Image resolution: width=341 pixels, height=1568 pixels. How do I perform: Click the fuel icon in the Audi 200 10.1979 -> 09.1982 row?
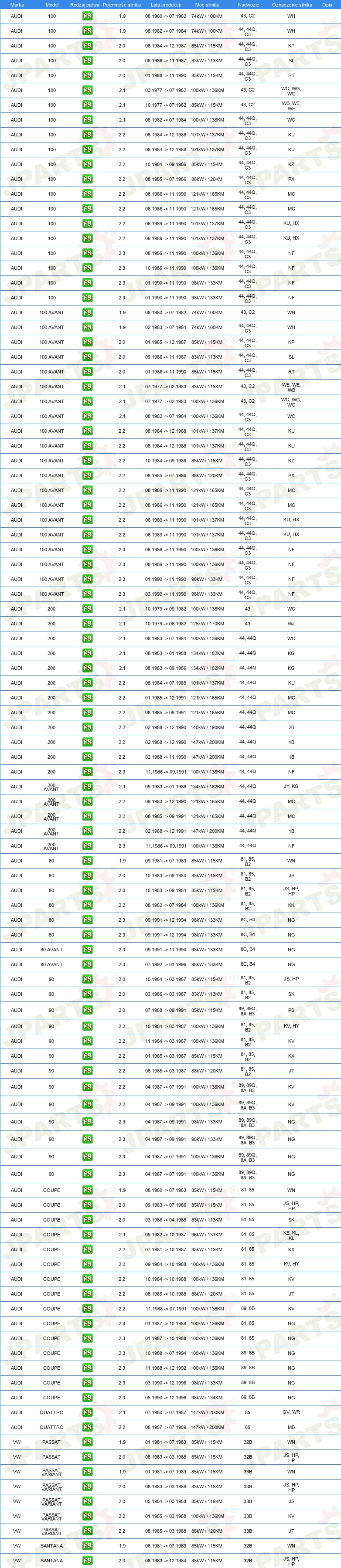tap(88, 609)
